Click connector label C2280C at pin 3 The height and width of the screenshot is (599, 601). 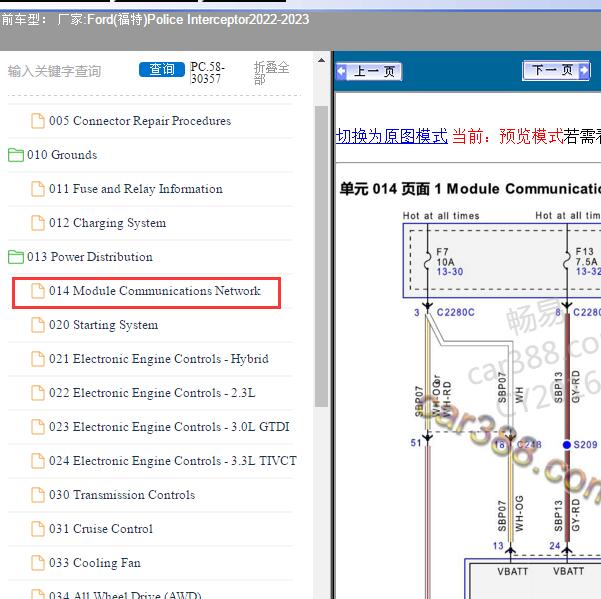[455, 312]
